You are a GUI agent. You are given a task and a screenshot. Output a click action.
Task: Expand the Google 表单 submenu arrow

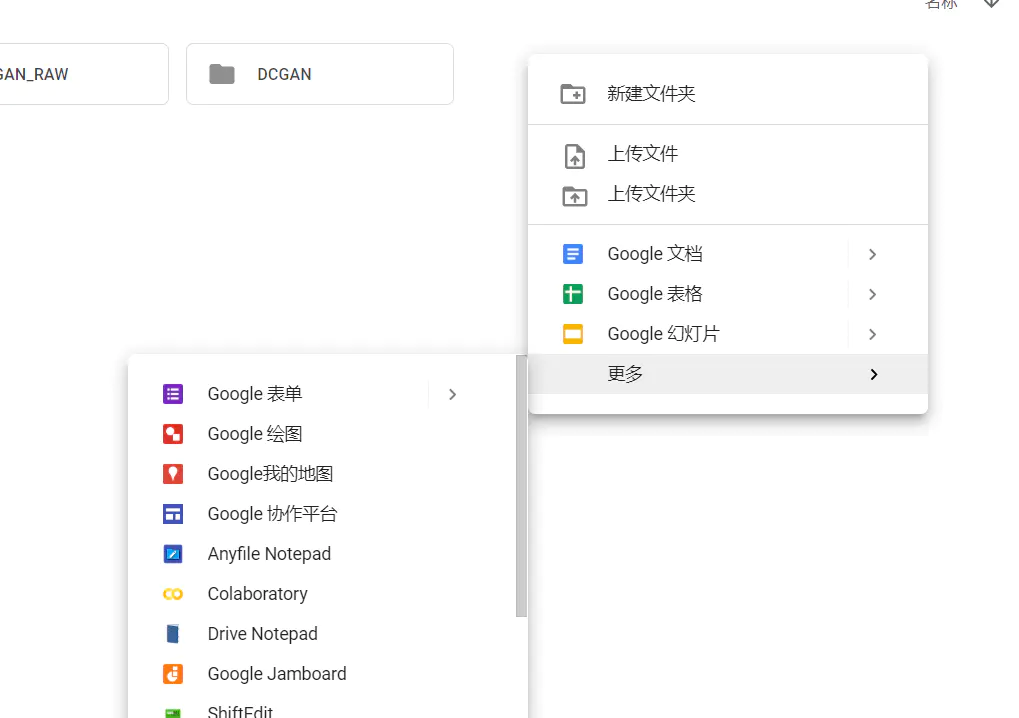pyautogui.click(x=453, y=394)
